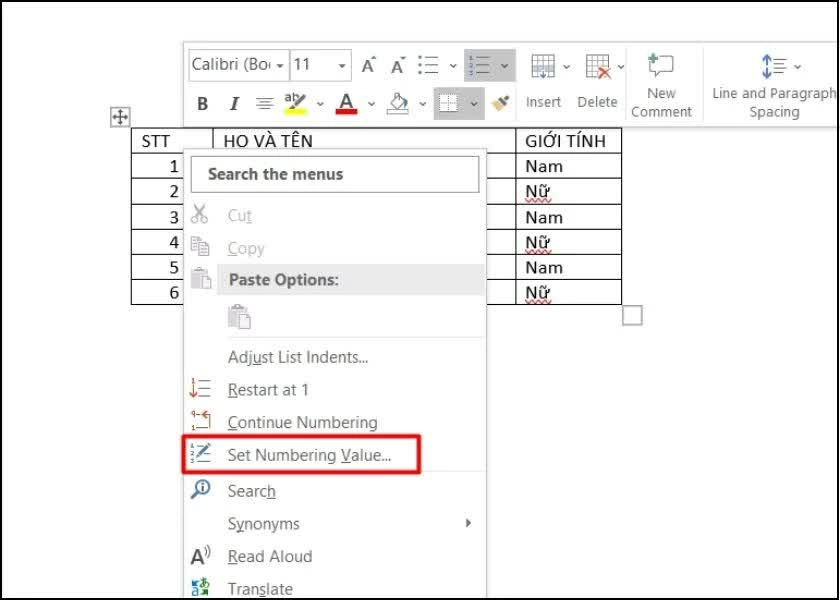Viewport: 840px width, 600px height.
Task: Click the Borders icon in mini toolbar
Action: (x=448, y=103)
